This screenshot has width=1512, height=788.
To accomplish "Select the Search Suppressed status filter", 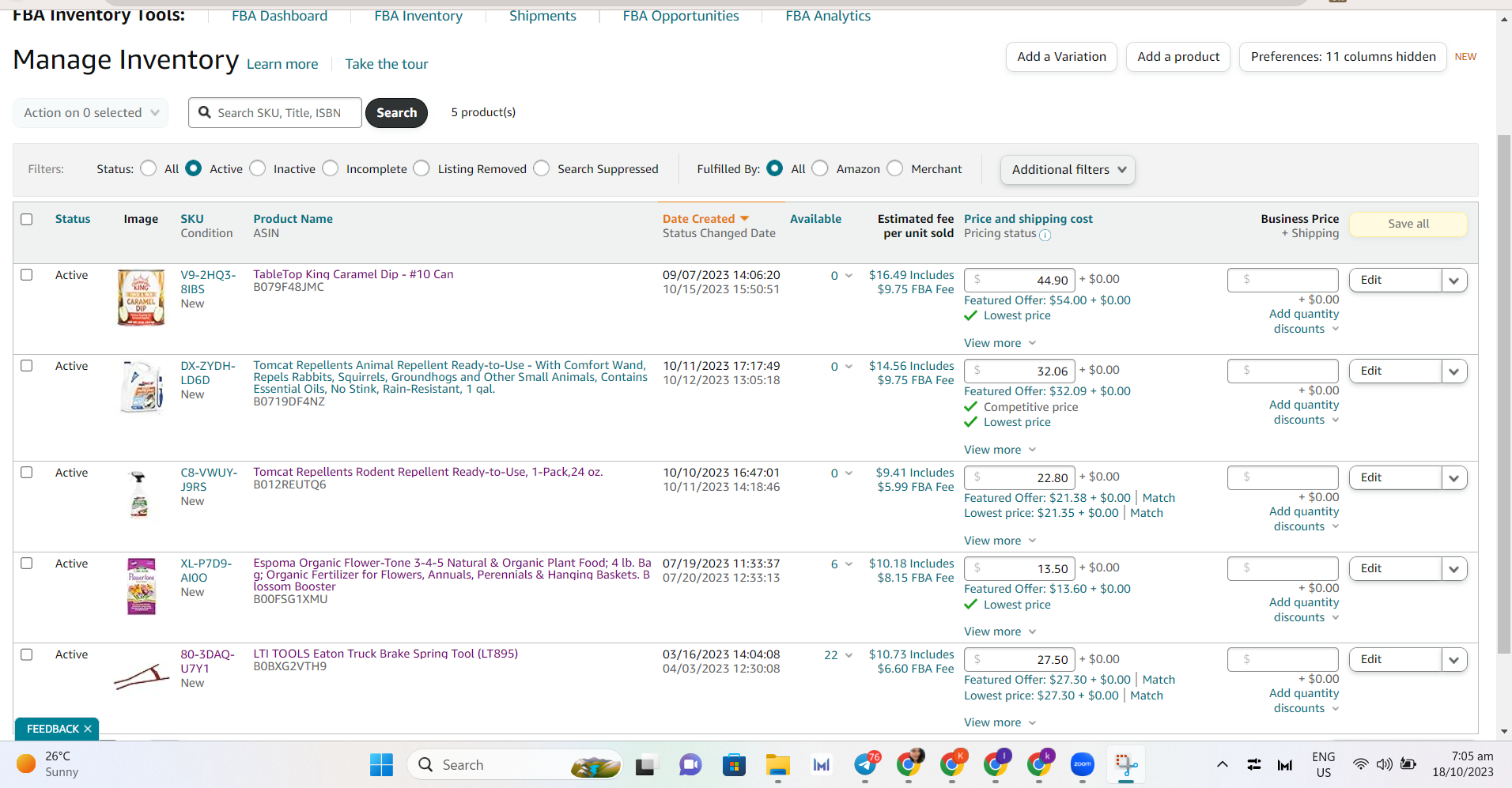I will tap(542, 168).
